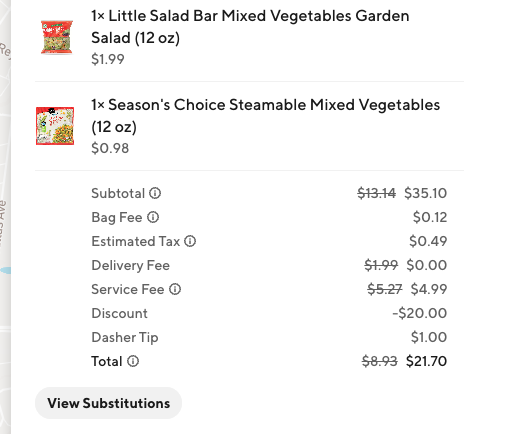Select Little Salad Bar Garden Salad item name
Screen dimensions: 505x434
pyautogui.click(x=250, y=27)
